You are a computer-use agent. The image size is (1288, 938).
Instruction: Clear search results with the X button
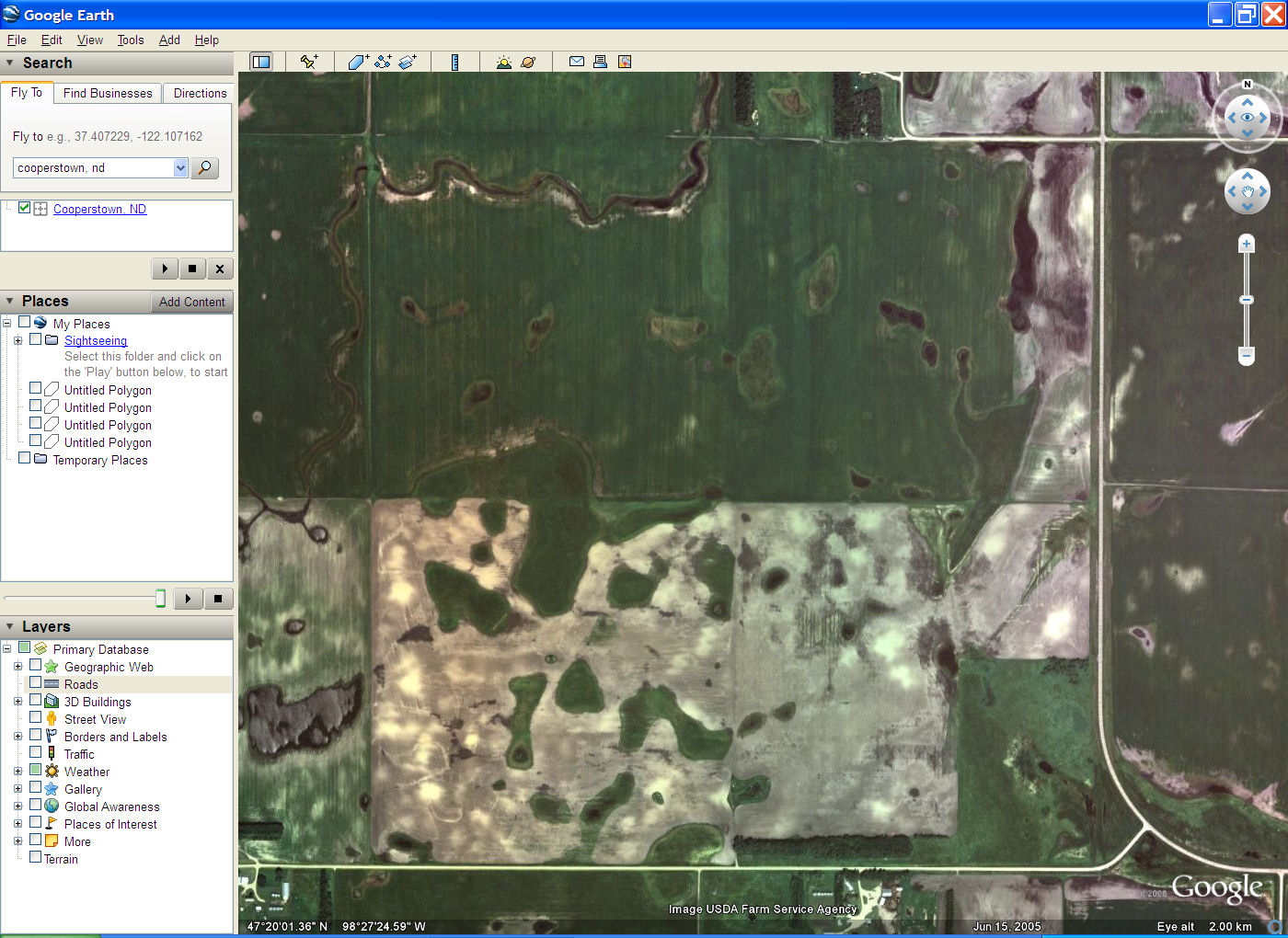[219, 269]
